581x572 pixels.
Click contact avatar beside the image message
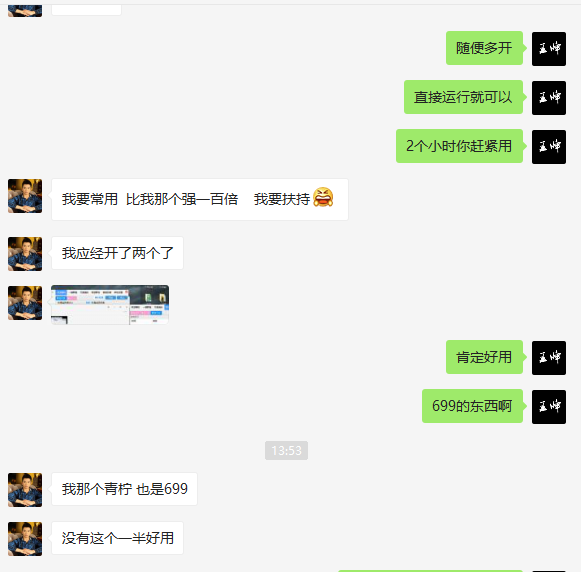coord(25,303)
